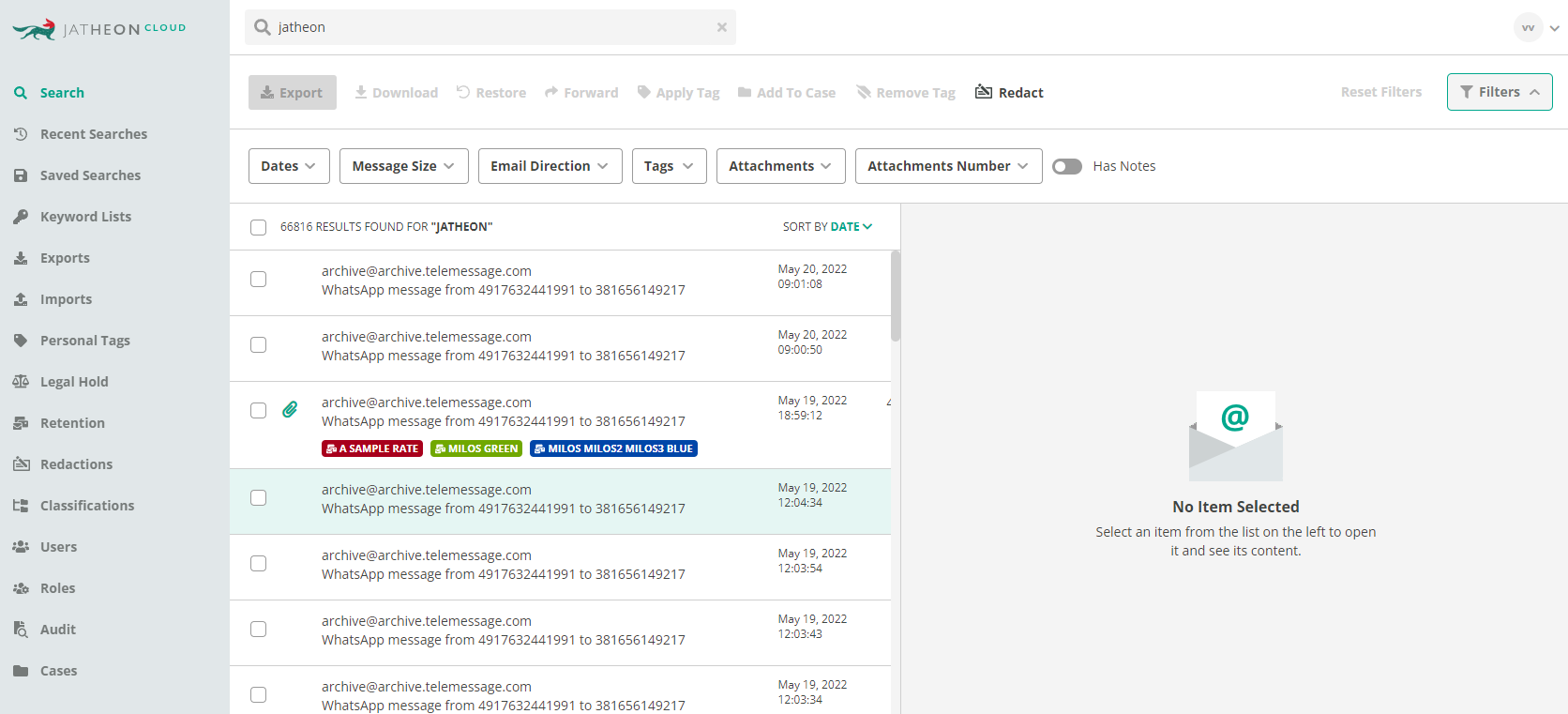Image resolution: width=1568 pixels, height=714 pixels.
Task: Click the jatheon search input field
Action: pos(490,27)
